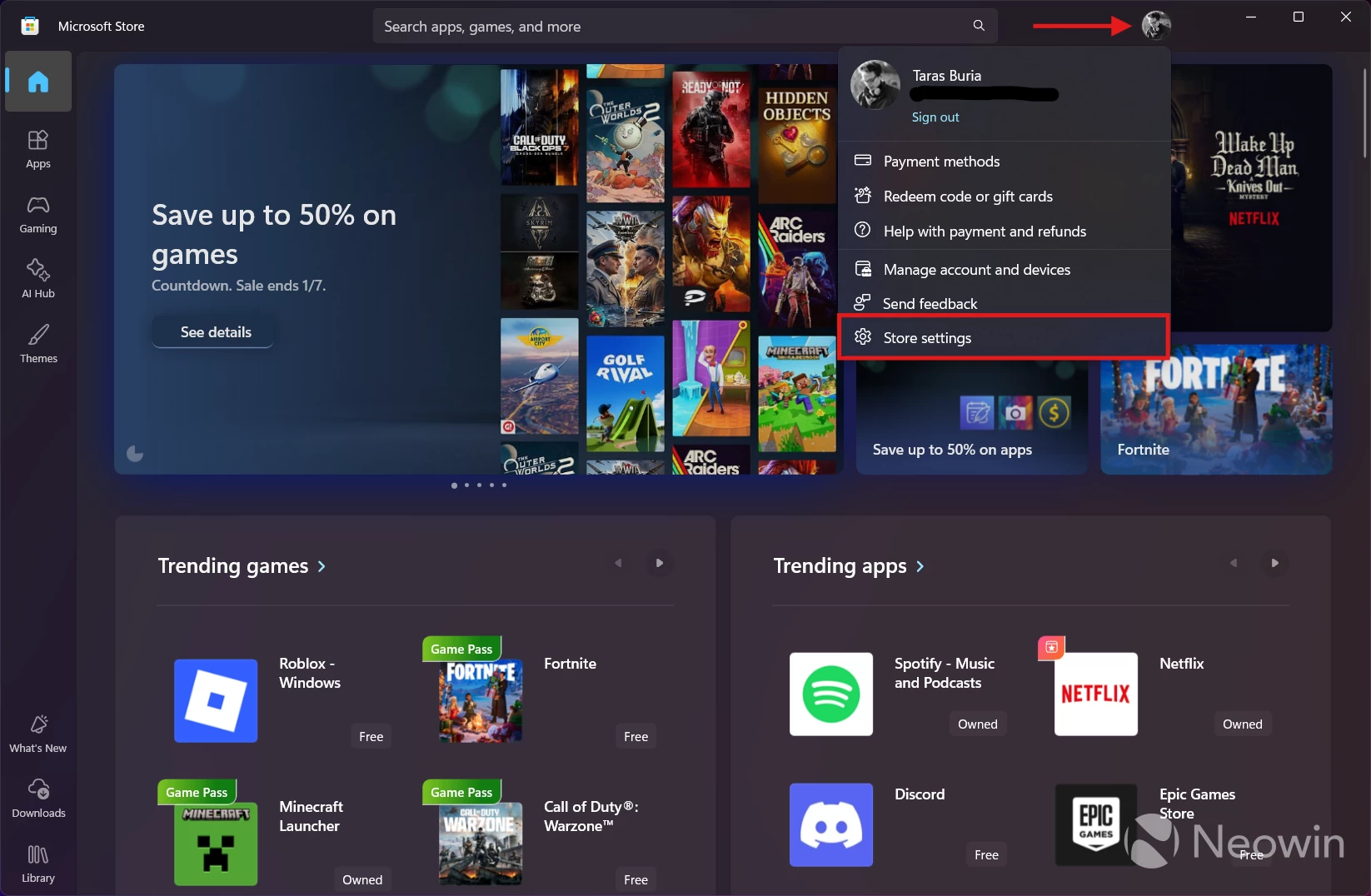Open the Discord app icon
The width and height of the screenshot is (1371, 896).
pos(831,824)
